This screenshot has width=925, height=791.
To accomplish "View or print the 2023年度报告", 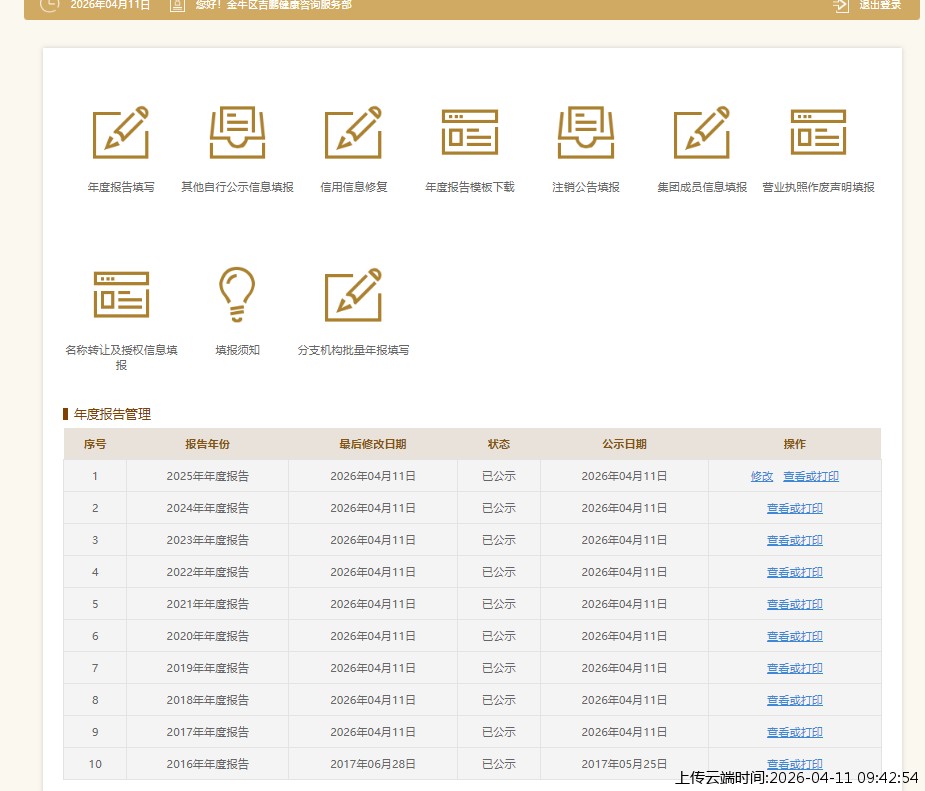I will [x=795, y=540].
